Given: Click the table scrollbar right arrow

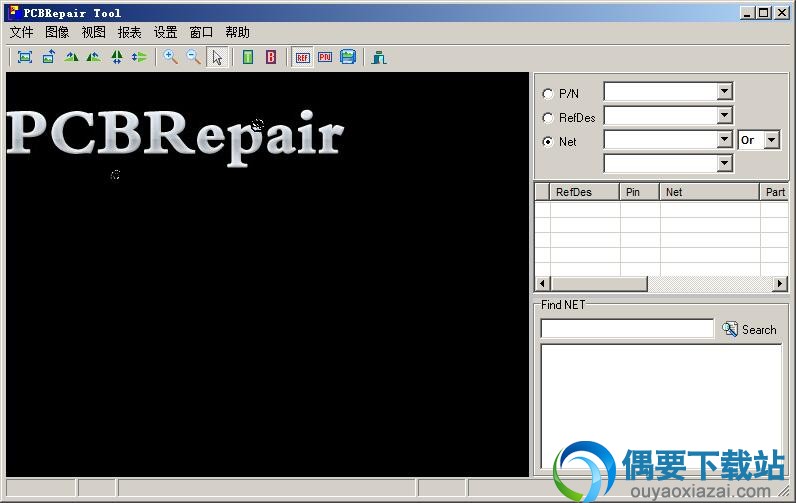Looking at the screenshot, I should click(x=780, y=283).
